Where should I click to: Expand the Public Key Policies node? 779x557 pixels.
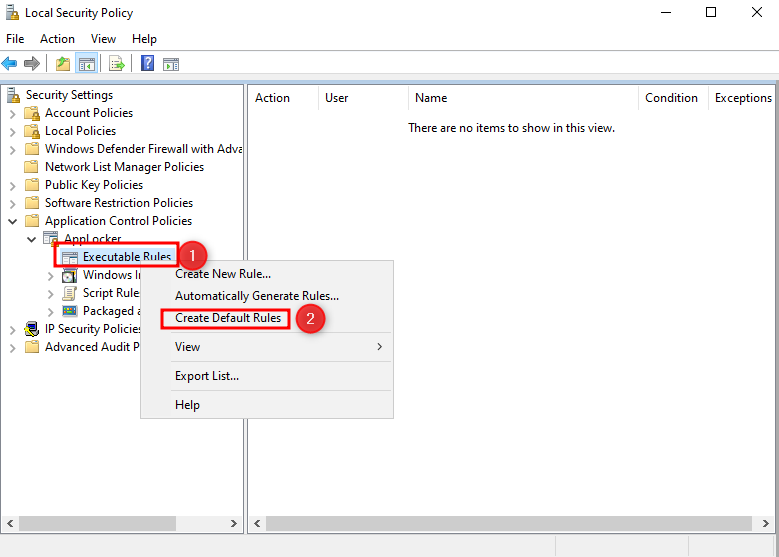(x=12, y=185)
